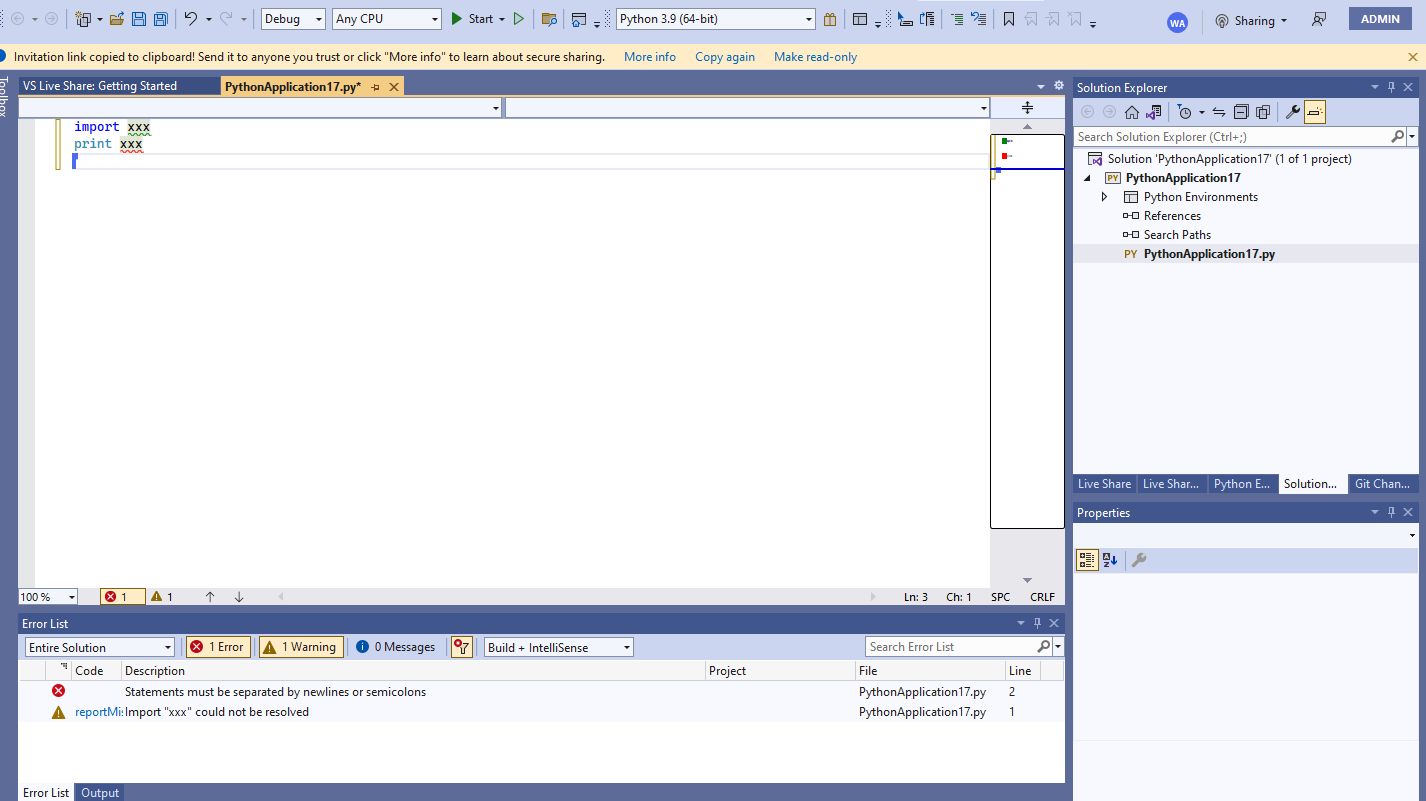Expand the Python Environments node

[x=1104, y=197]
